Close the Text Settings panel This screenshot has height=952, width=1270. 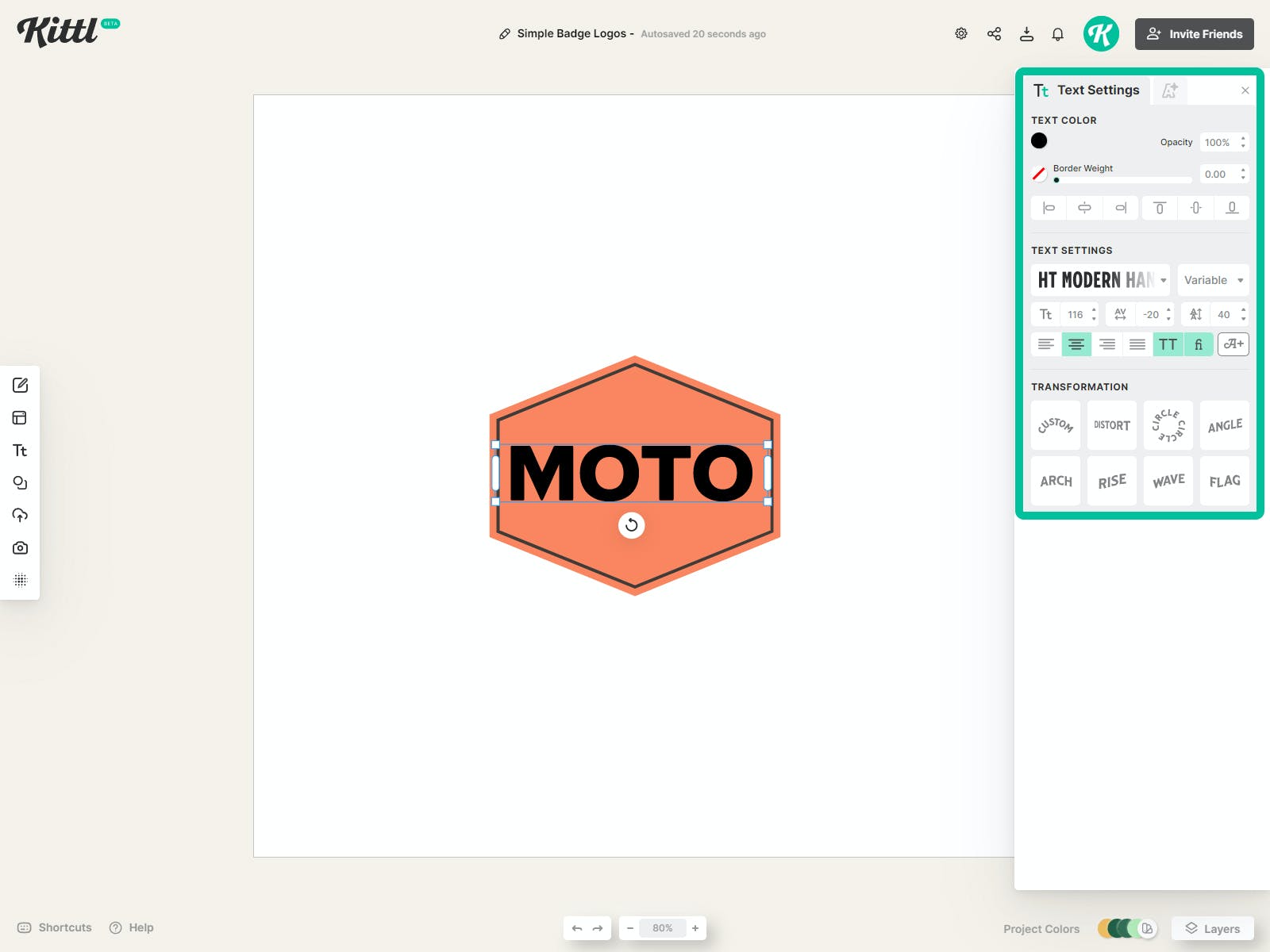coord(1245,90)
